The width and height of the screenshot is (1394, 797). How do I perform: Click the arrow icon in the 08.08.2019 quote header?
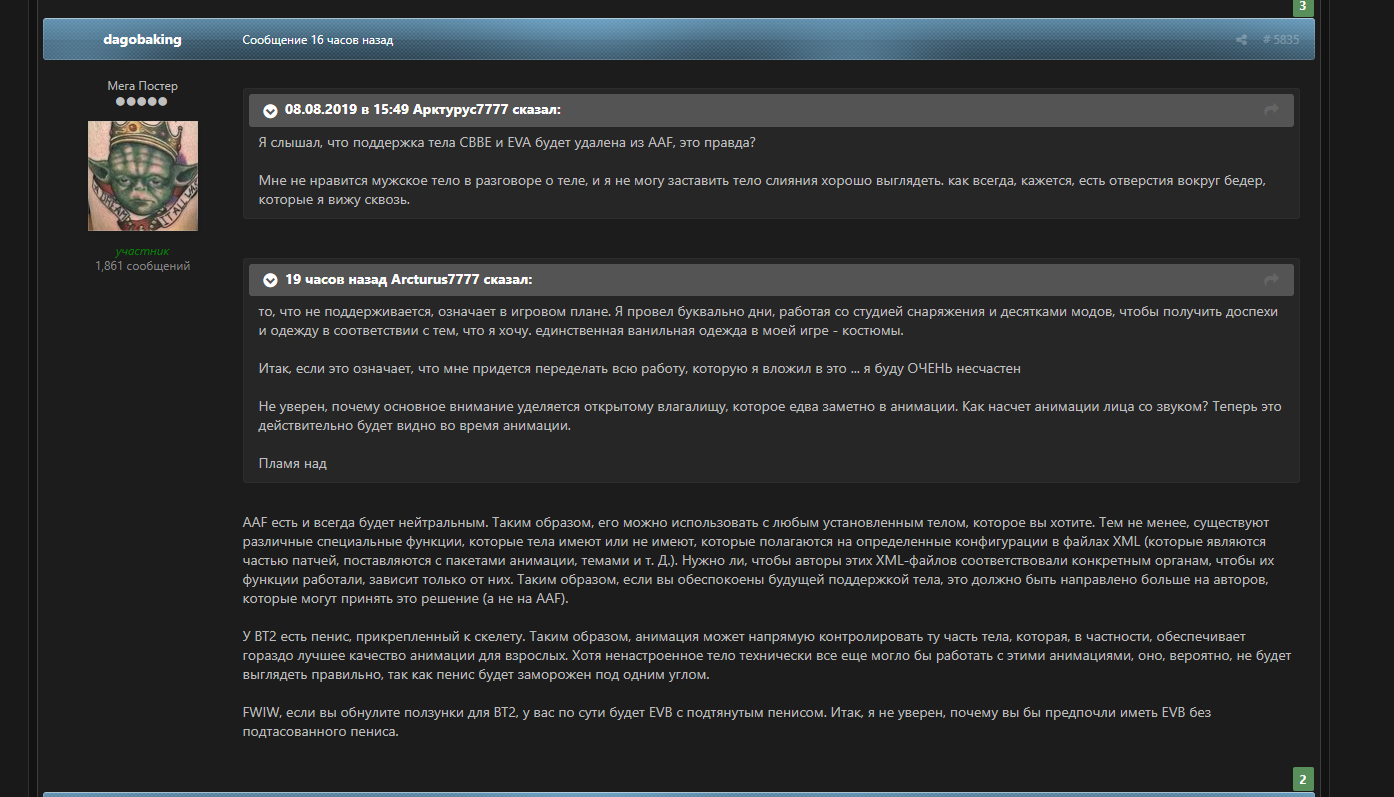coord(1271,110)
